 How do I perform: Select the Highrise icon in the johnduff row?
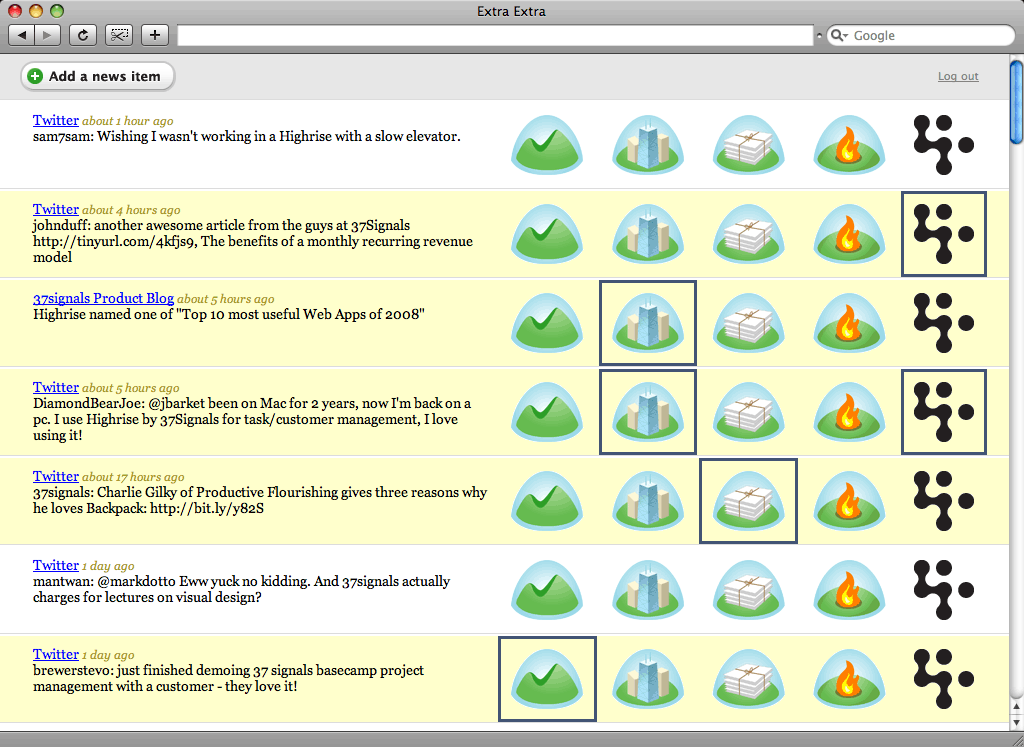pos(648,234)
